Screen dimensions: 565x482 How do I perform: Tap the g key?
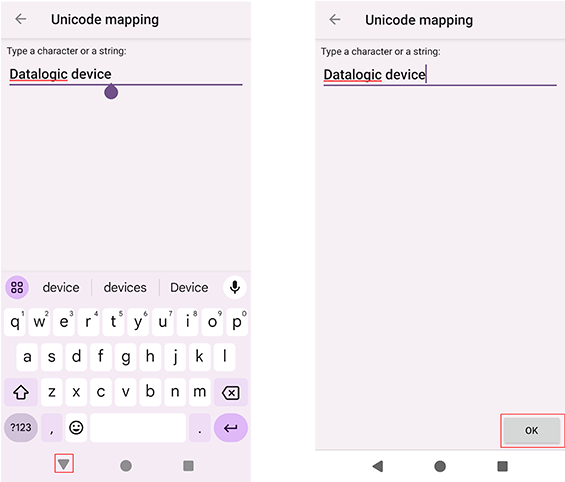click(x=126, y=357)
